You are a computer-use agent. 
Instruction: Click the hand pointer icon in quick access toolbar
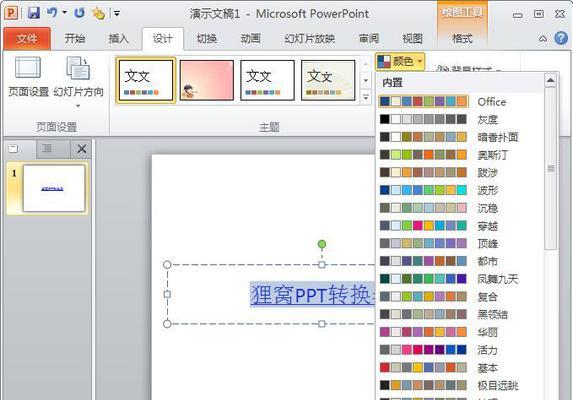point(98,14)
